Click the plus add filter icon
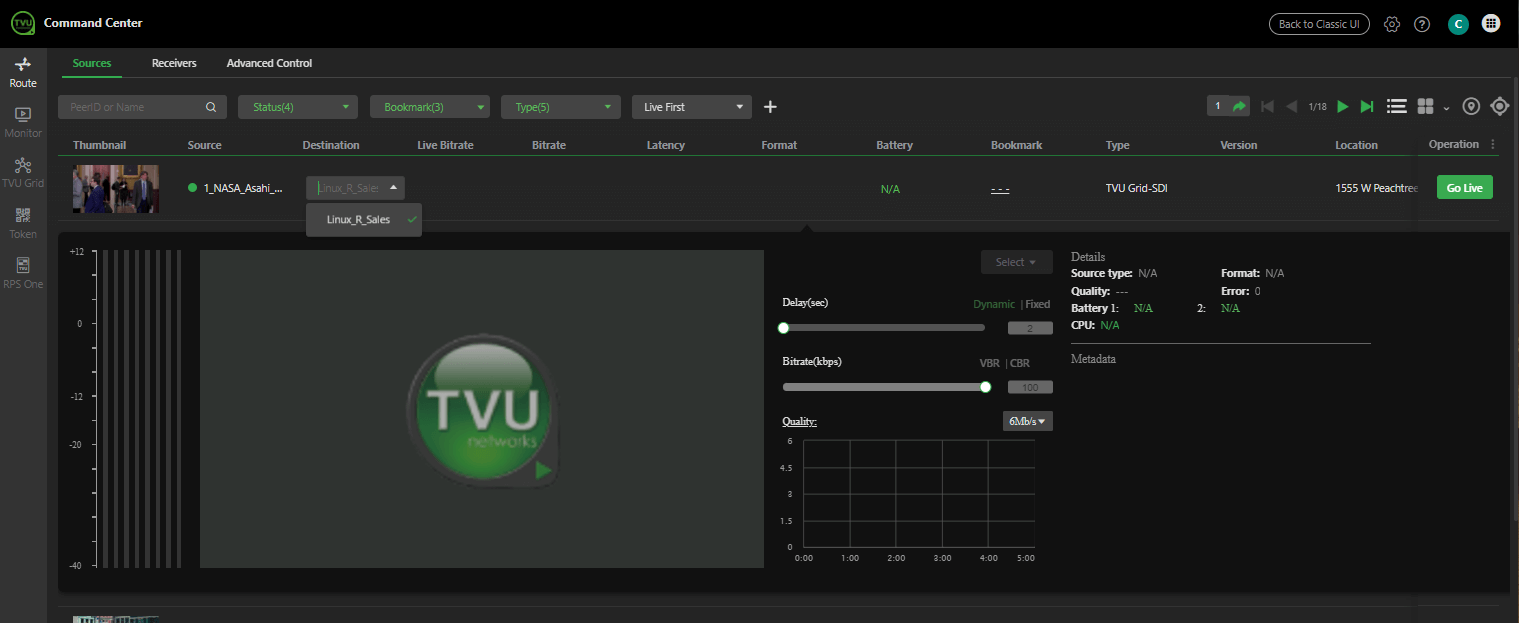The width and height of the screenshot is (1519, 623). point(770,106)
